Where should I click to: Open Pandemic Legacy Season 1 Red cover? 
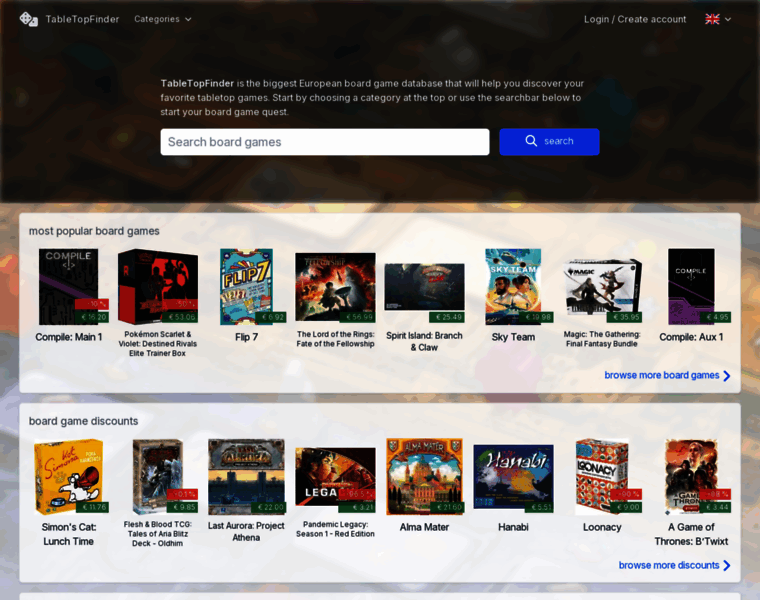(335, 476)
